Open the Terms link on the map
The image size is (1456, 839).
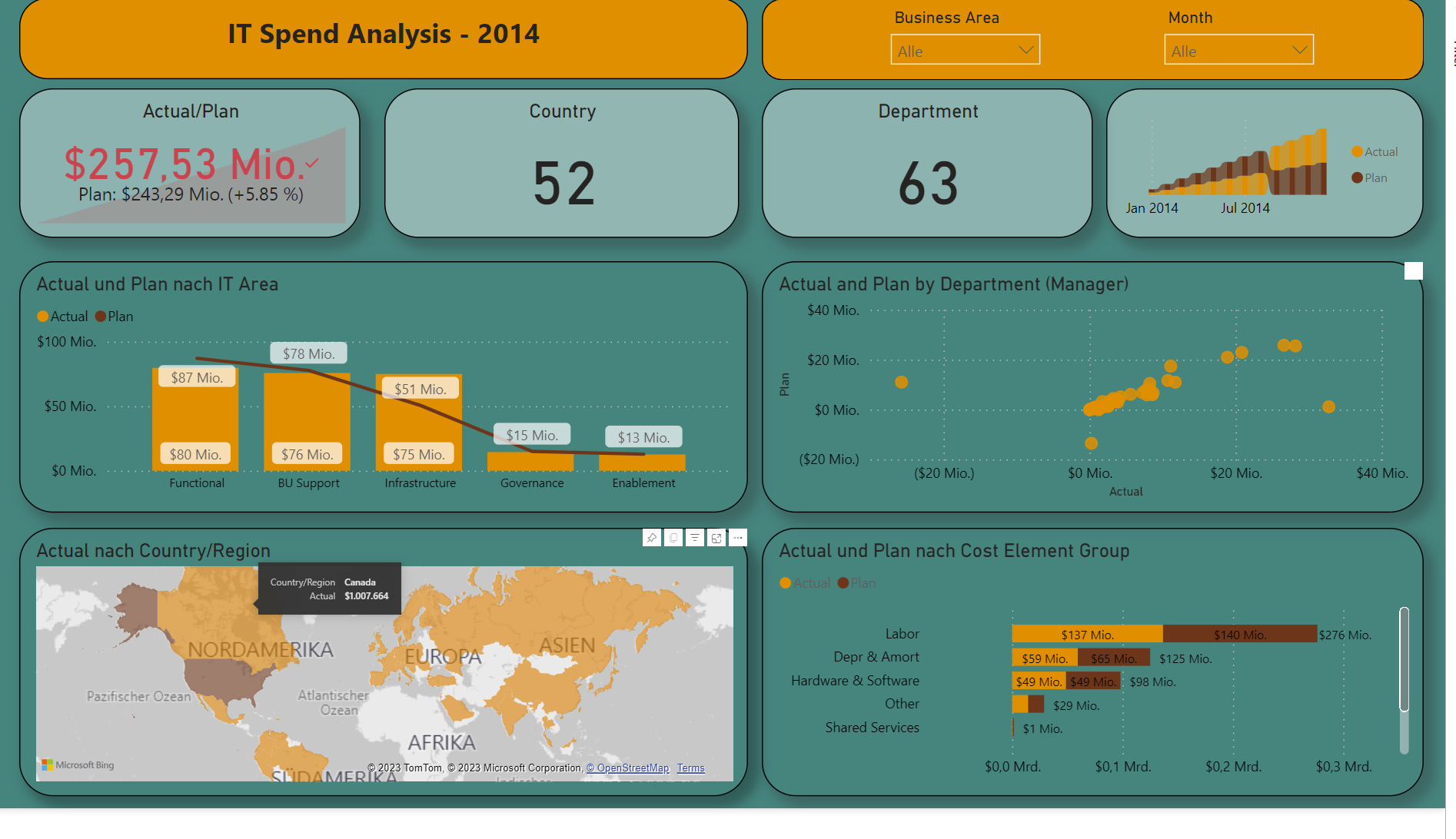coord(690,768)
